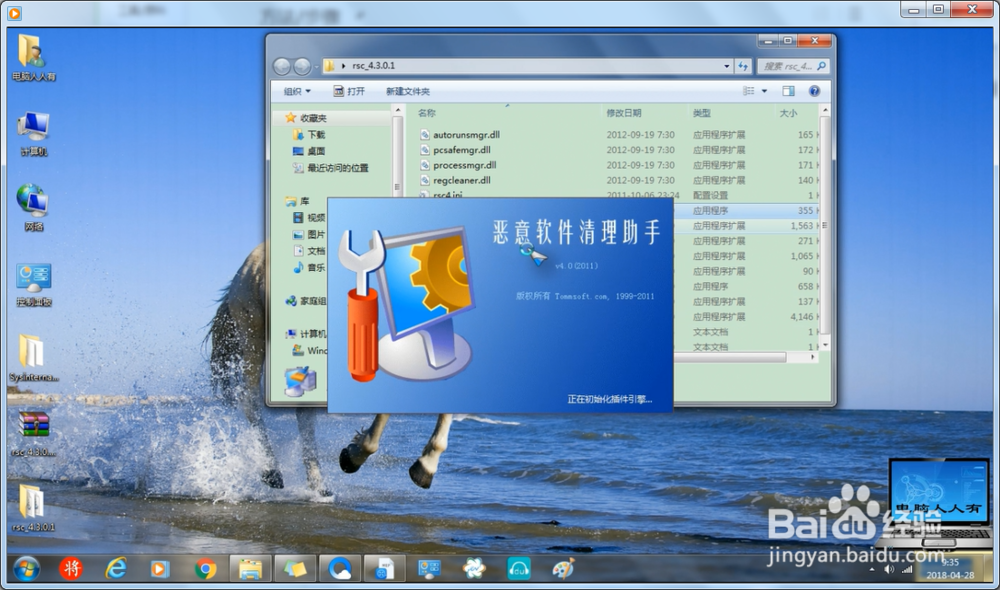The height and width of the screenshot is (590, 1000).
Task: Adjust volume from the system tray speaker
Action: point(889,568)
